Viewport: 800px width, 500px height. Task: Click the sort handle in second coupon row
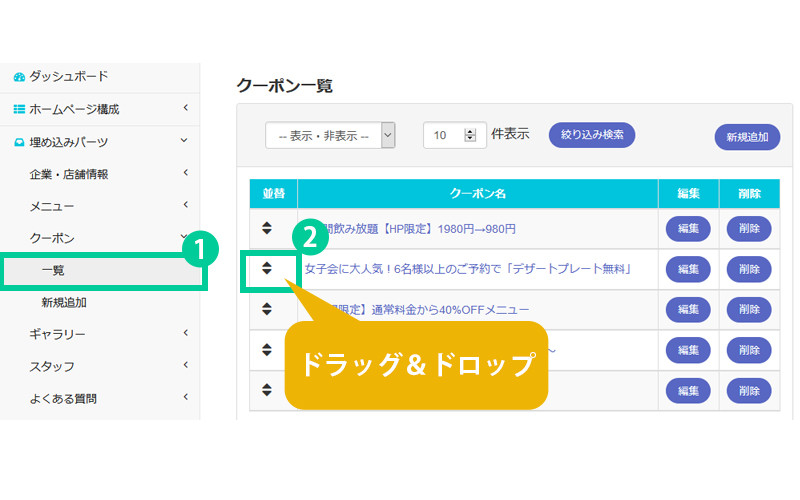[x=267, y=268]
